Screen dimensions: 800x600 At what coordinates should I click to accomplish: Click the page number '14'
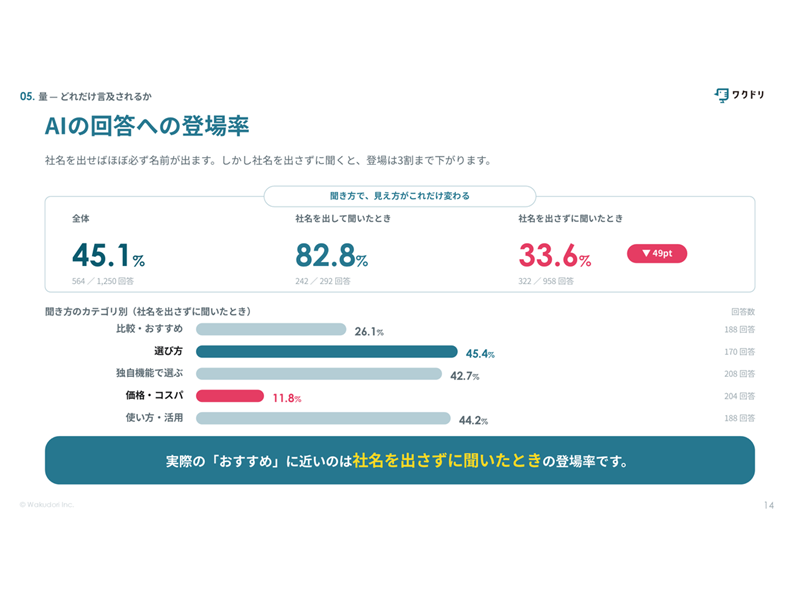coord(769,505)
